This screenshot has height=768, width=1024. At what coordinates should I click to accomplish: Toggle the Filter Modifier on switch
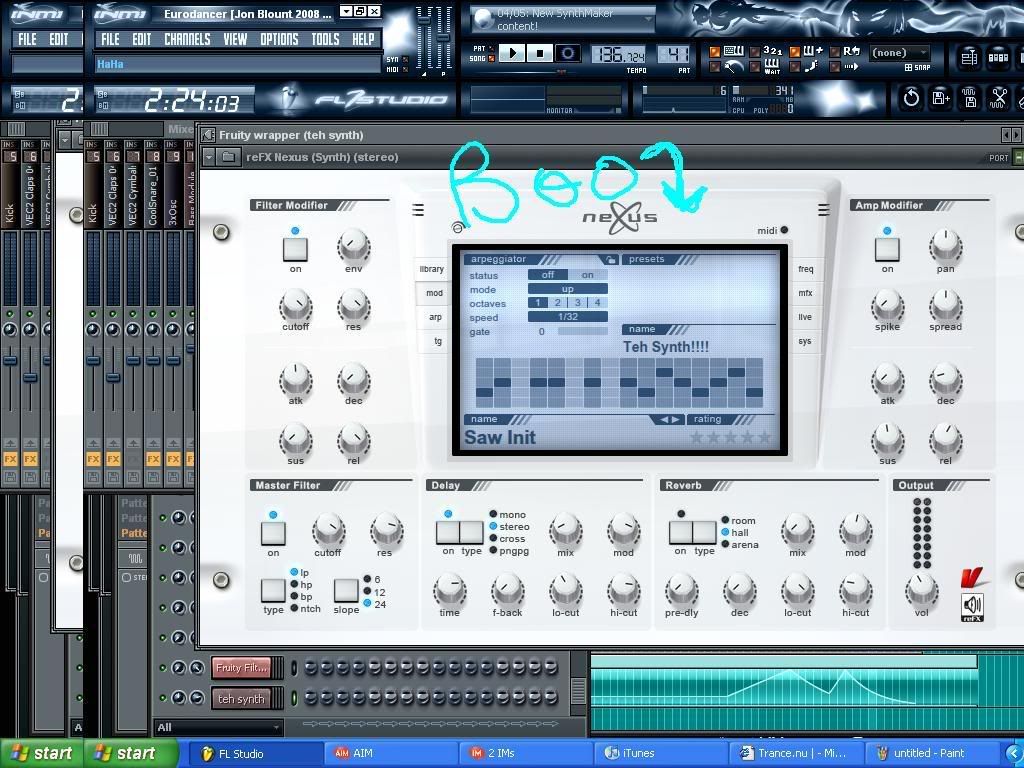[x=295, y=249]
